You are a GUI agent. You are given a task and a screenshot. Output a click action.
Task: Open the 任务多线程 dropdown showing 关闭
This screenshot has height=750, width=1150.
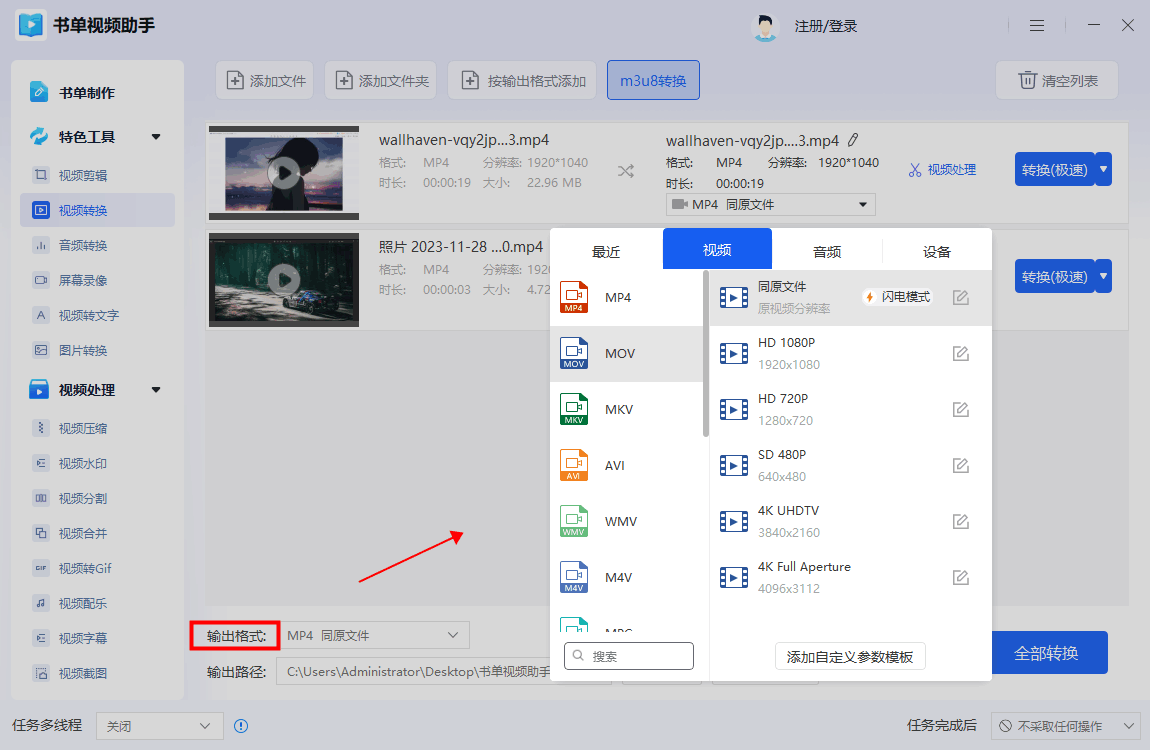click(x=159, y=725)
